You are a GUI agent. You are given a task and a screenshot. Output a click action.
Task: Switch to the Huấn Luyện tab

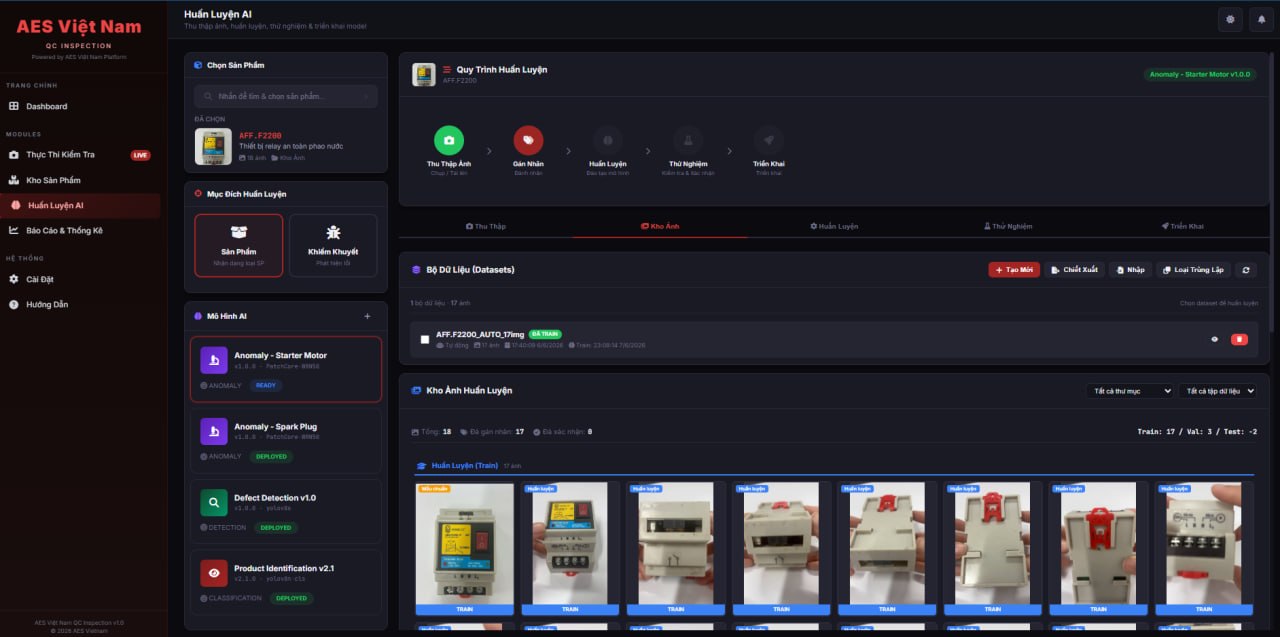point(834,226)
